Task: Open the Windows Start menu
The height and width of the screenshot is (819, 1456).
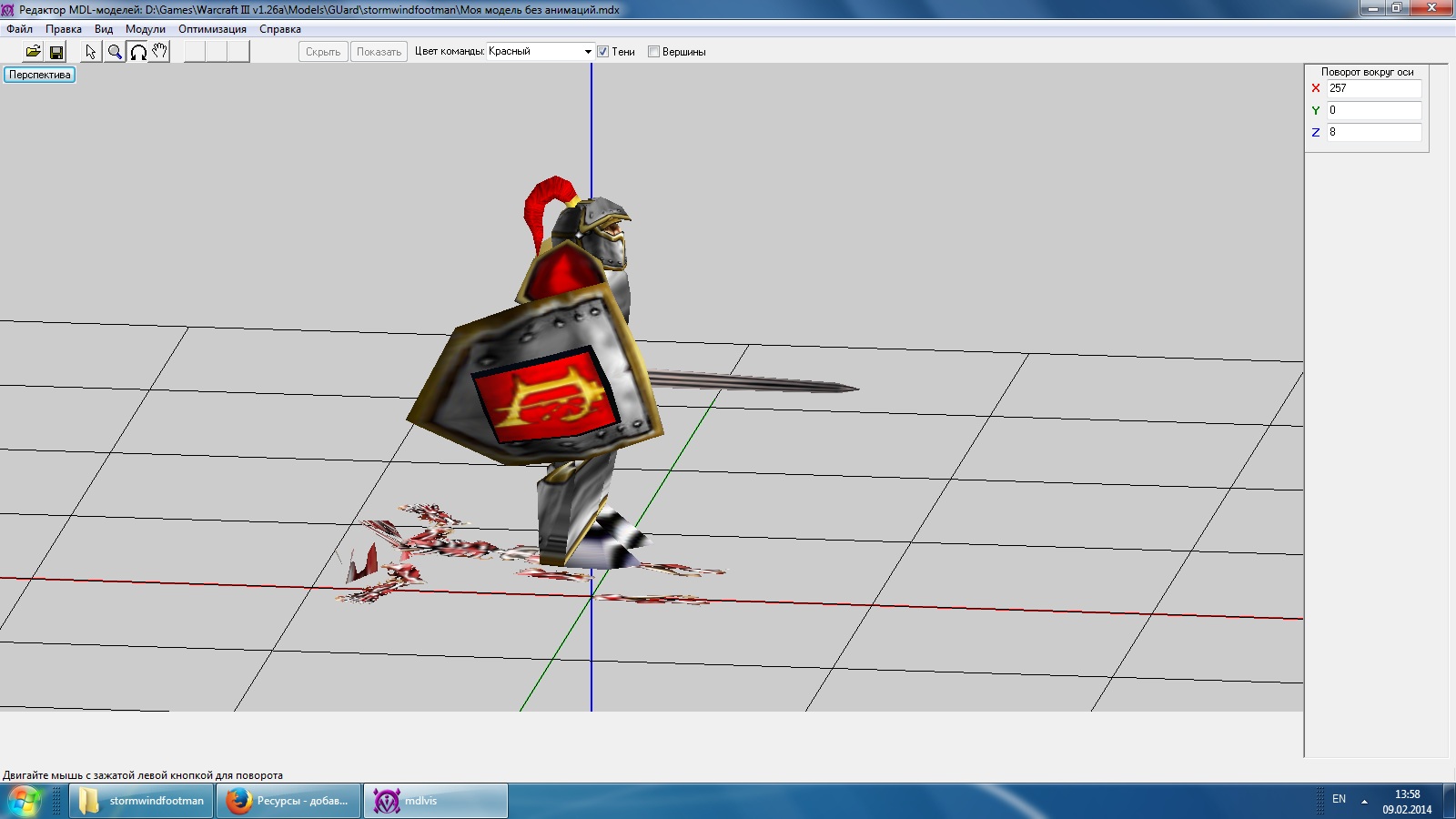Action: pos(25,801)
